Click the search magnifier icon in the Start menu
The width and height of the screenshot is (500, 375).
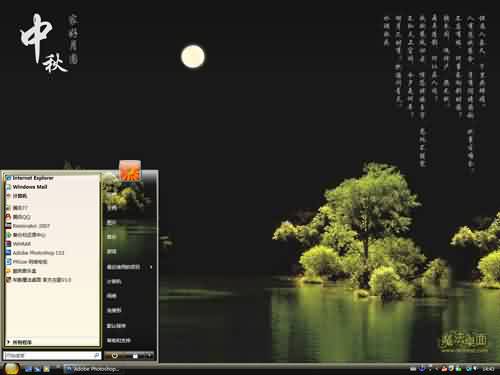[97, 356]
